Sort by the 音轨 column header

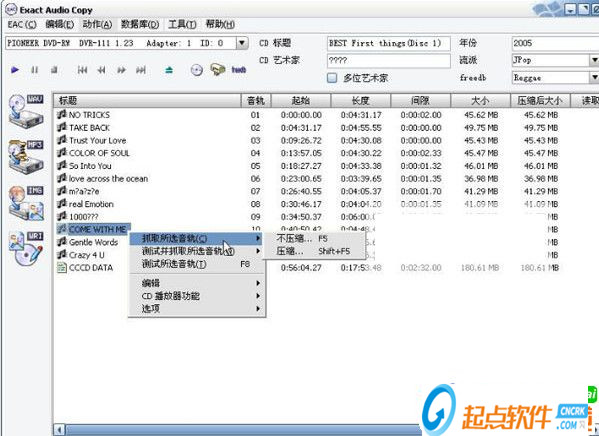coord(256,101)
